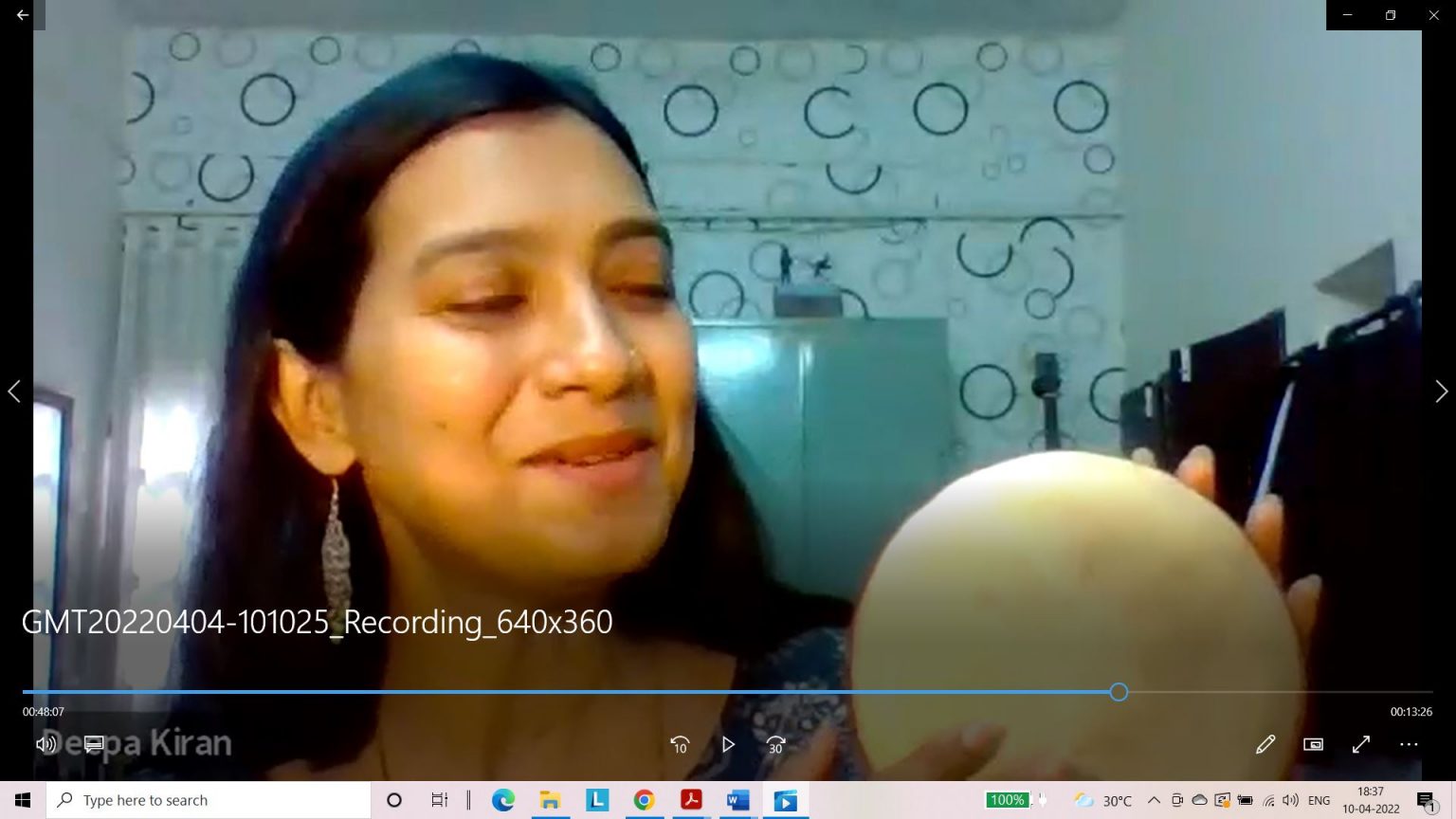Skip back 10 seconds
1456x819 pixels.
point(680,745)
